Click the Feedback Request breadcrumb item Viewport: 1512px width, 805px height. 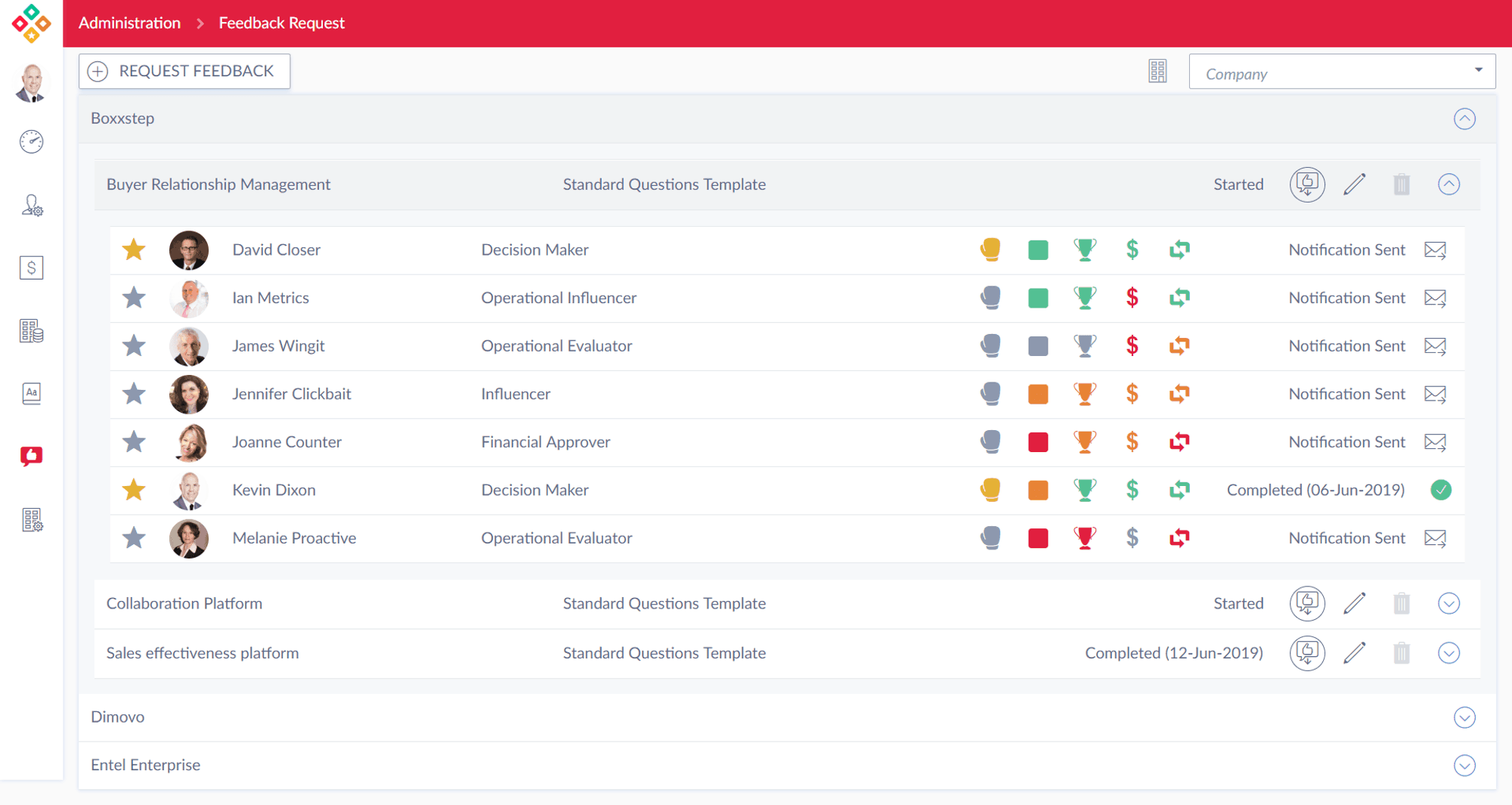[x=281, y=23]
